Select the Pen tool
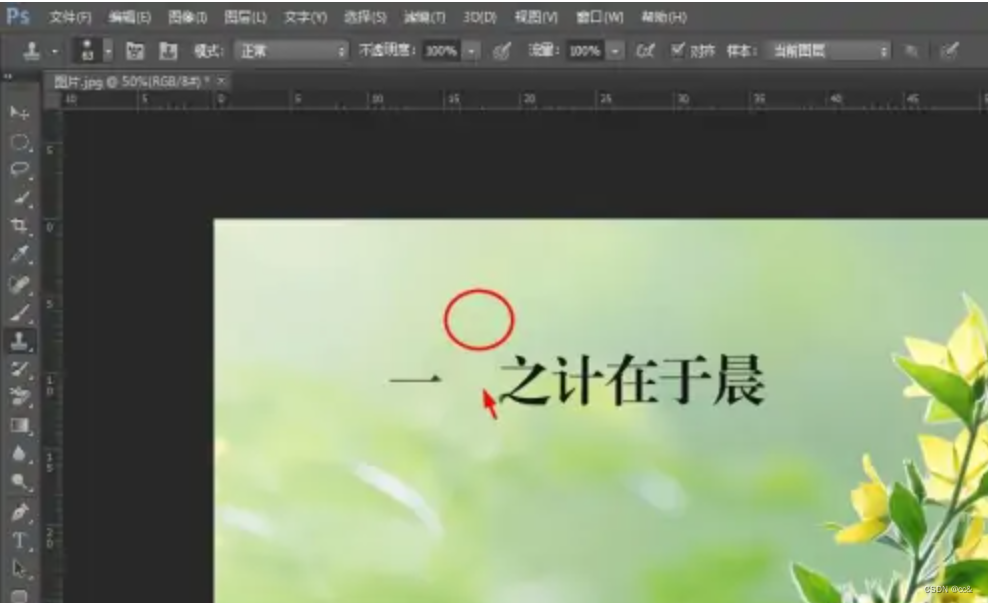The width and height of the screenshot is (988, 603). coord(20,512)
